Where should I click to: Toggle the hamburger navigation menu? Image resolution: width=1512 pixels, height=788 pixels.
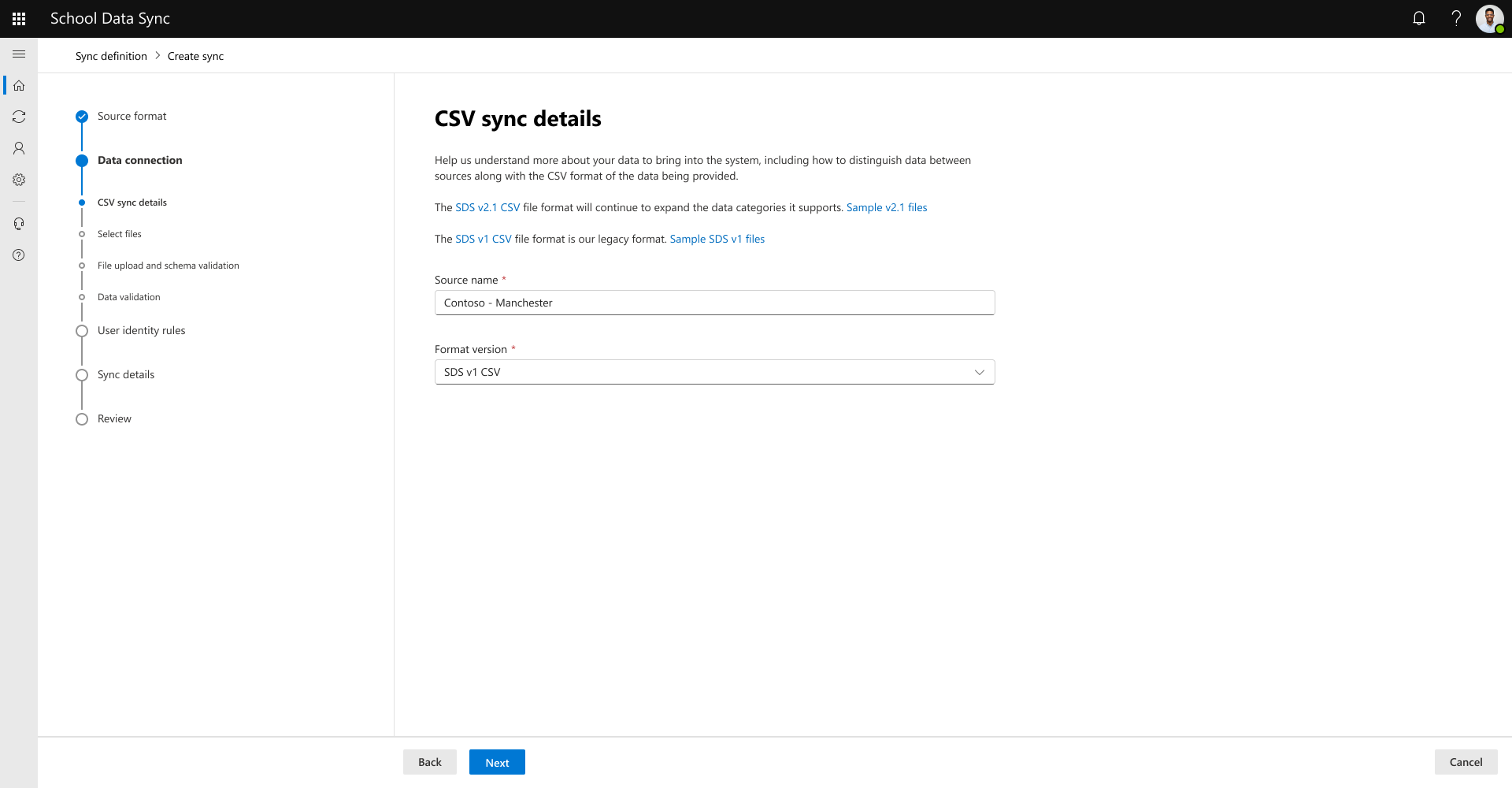(19, 54)
